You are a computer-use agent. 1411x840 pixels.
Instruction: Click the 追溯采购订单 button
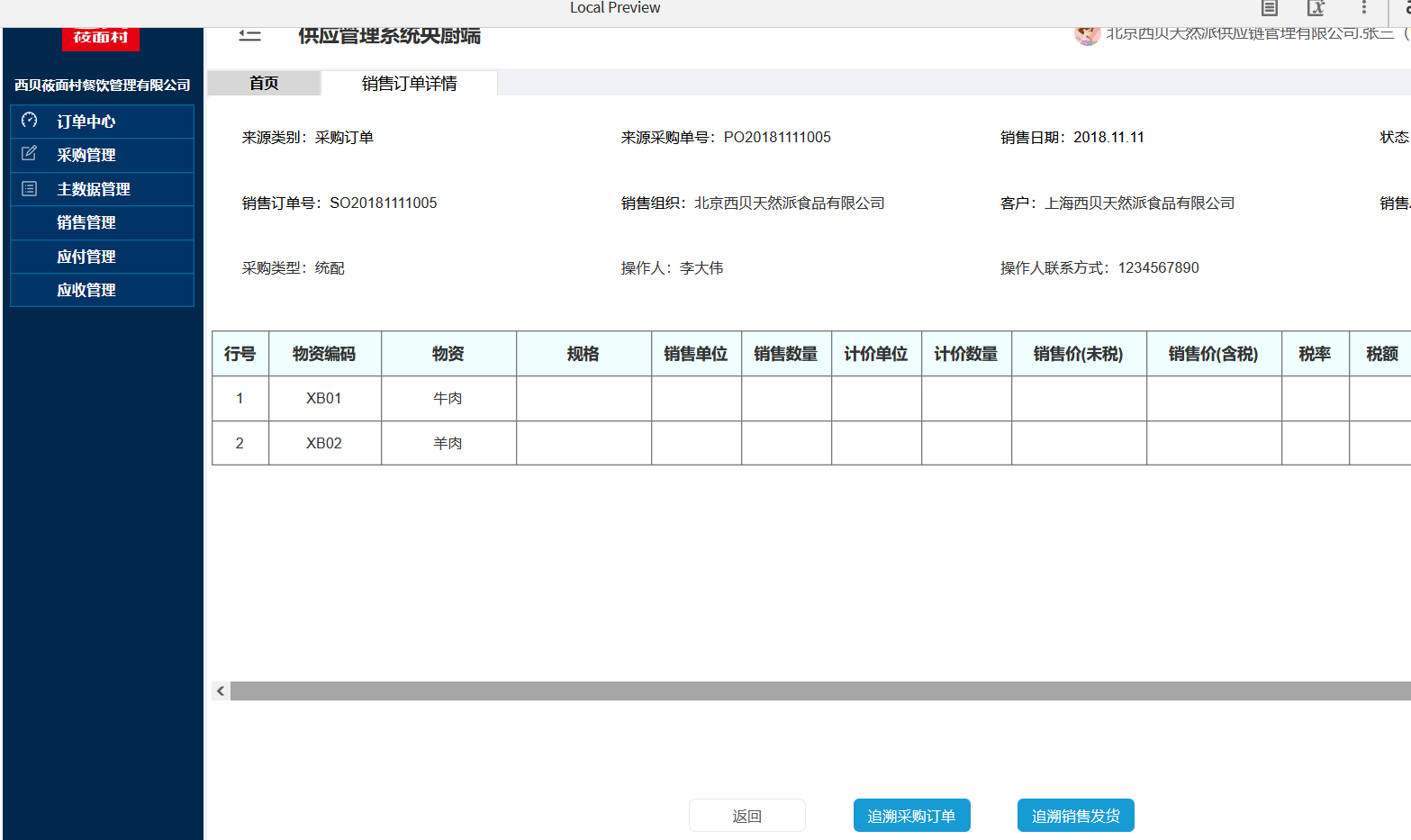pos(911,816)
